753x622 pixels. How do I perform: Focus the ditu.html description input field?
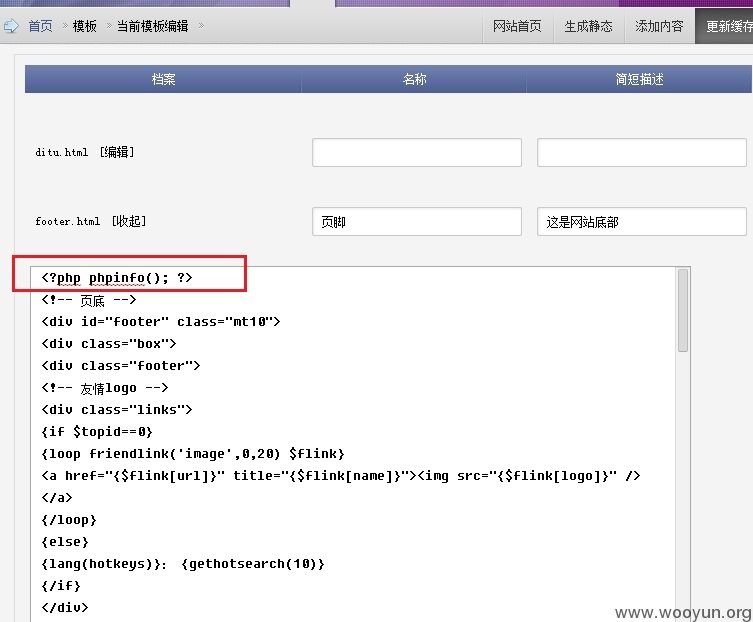[x=642, y=152]
